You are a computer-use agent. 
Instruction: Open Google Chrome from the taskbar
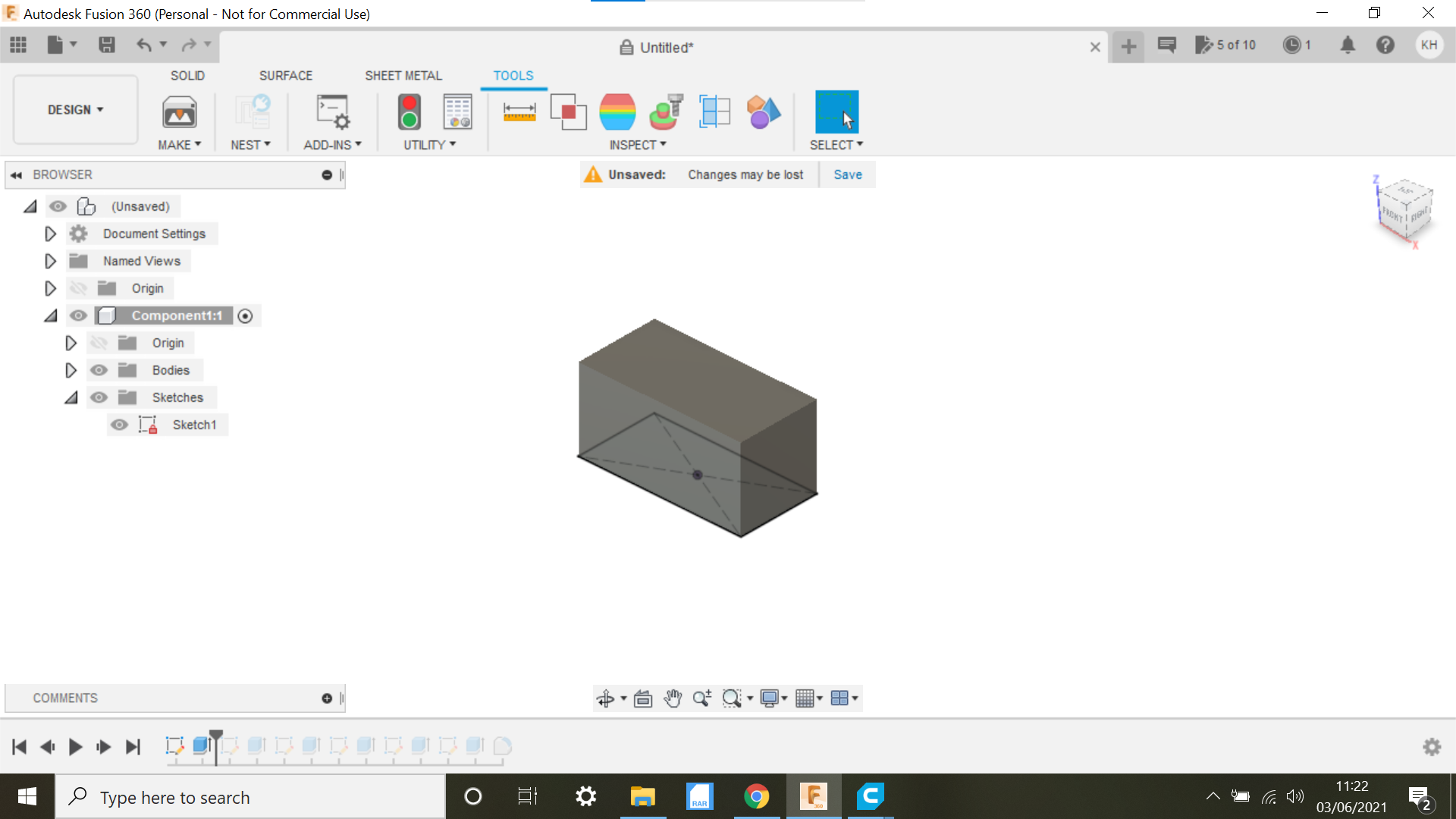tap(757, 796)
